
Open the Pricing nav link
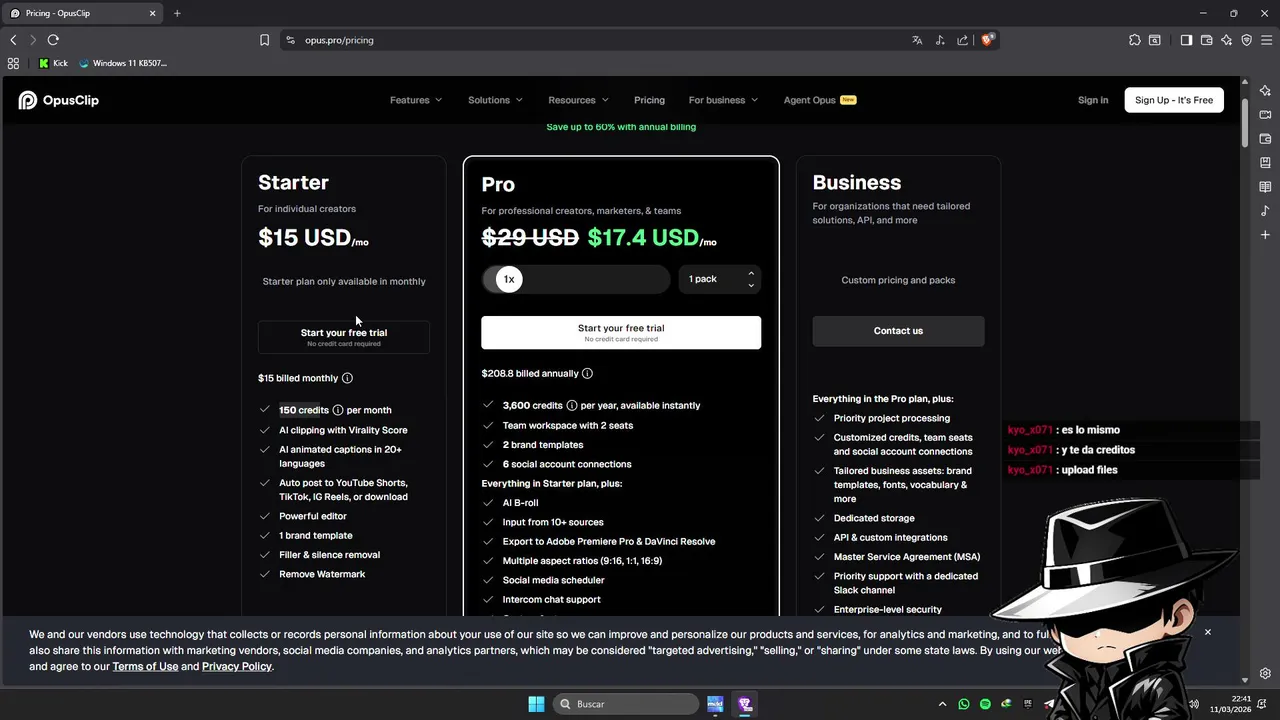point(649,100)
